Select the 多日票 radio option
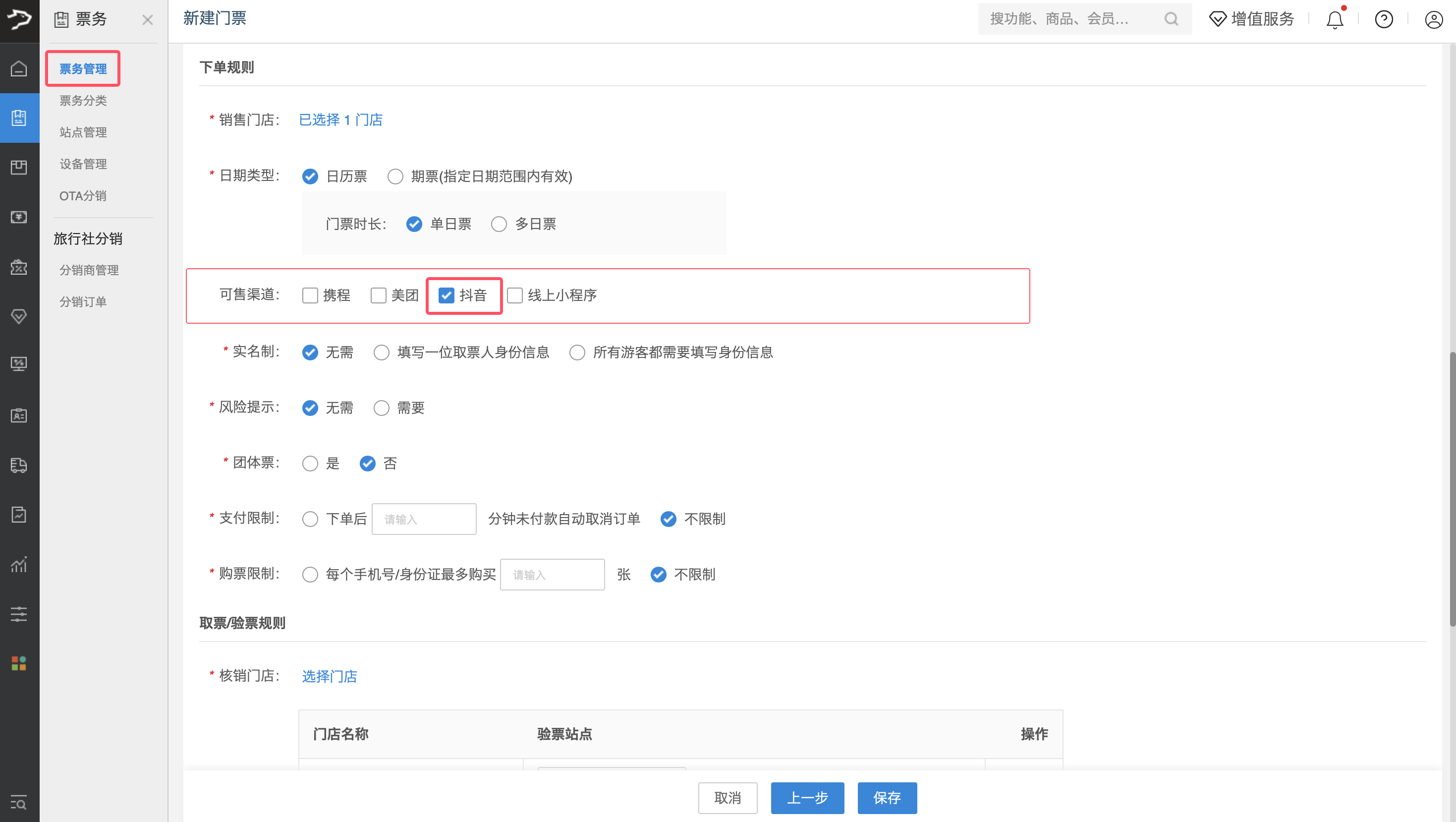Viewport: 1456px width, 822px height. 499,225
